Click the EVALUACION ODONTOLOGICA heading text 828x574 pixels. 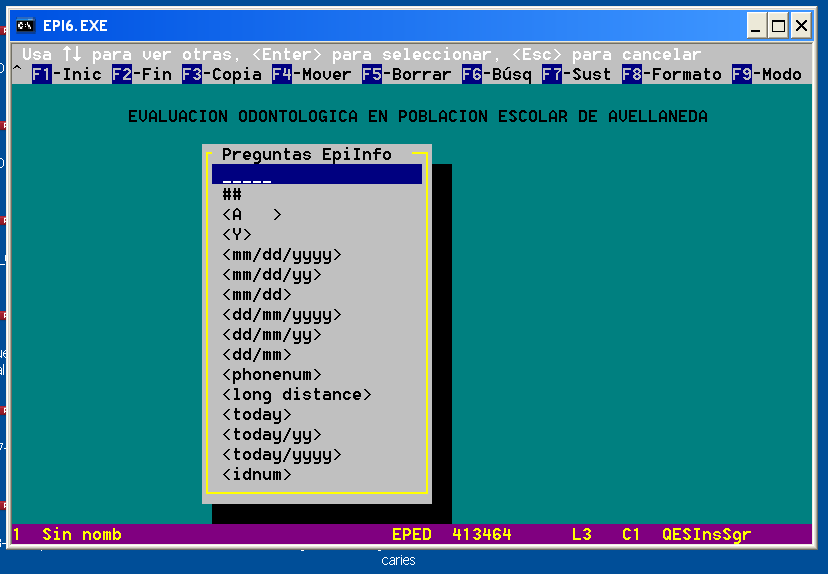pos(418,116)
